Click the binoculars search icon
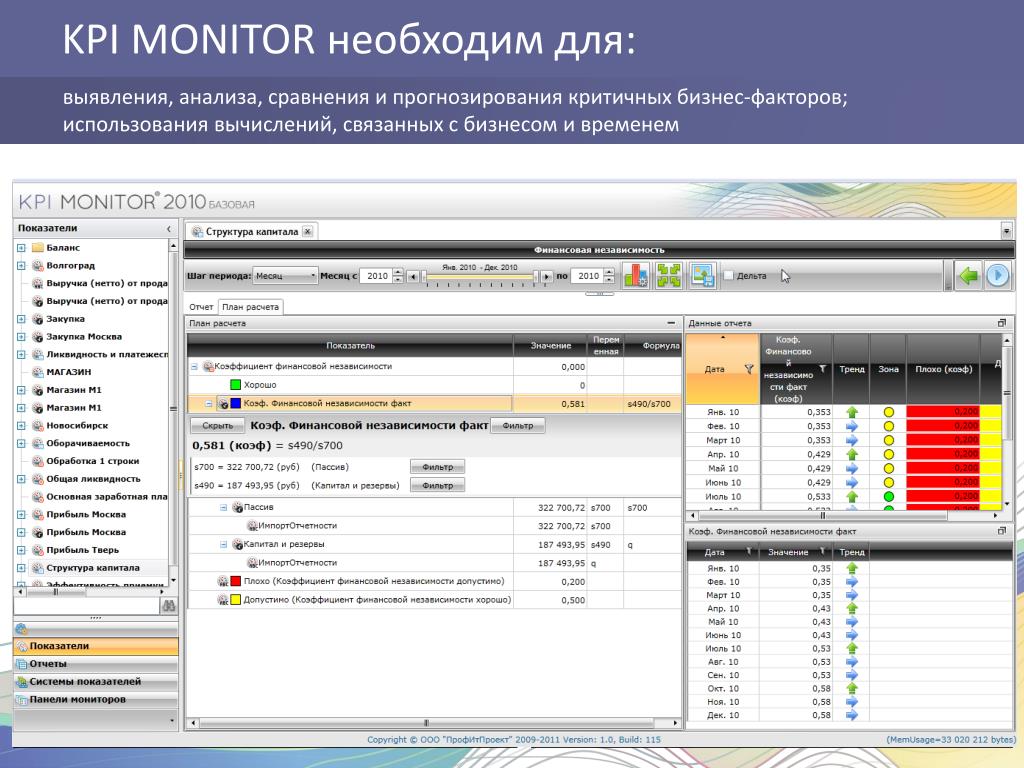The image size is (1024, 768). point(168,605)
